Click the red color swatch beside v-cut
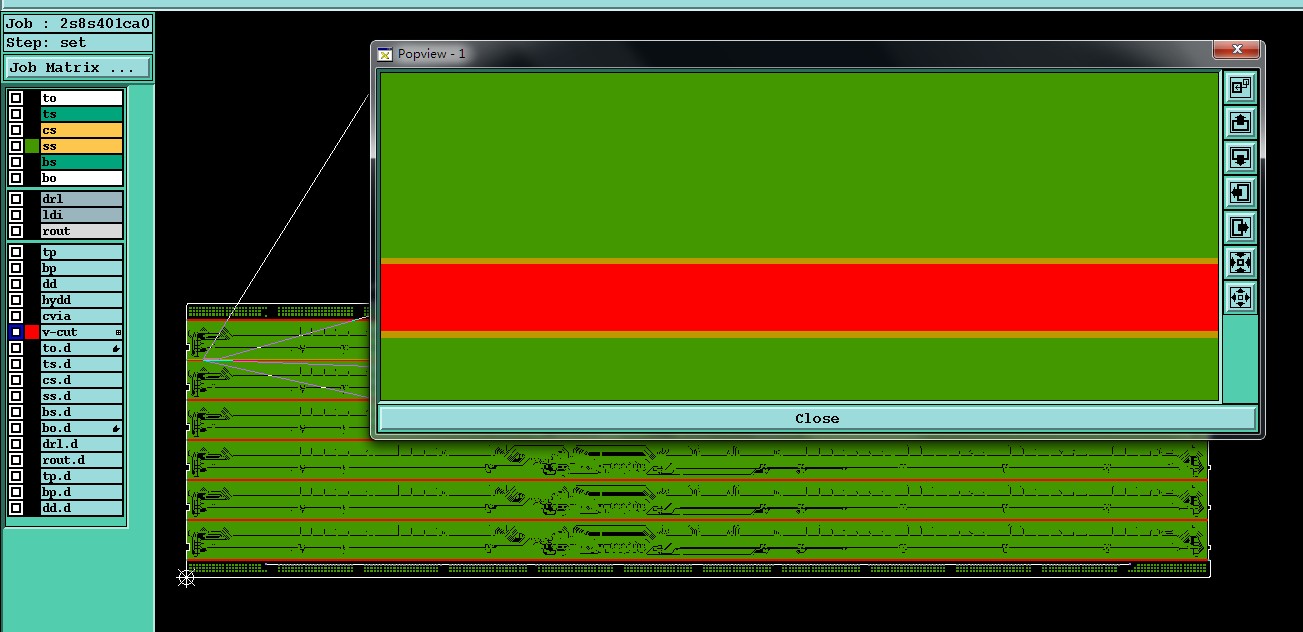Image resolution: width=1303 pixels, height=632 pixels. pyautogui.click(x=32, y=332)
